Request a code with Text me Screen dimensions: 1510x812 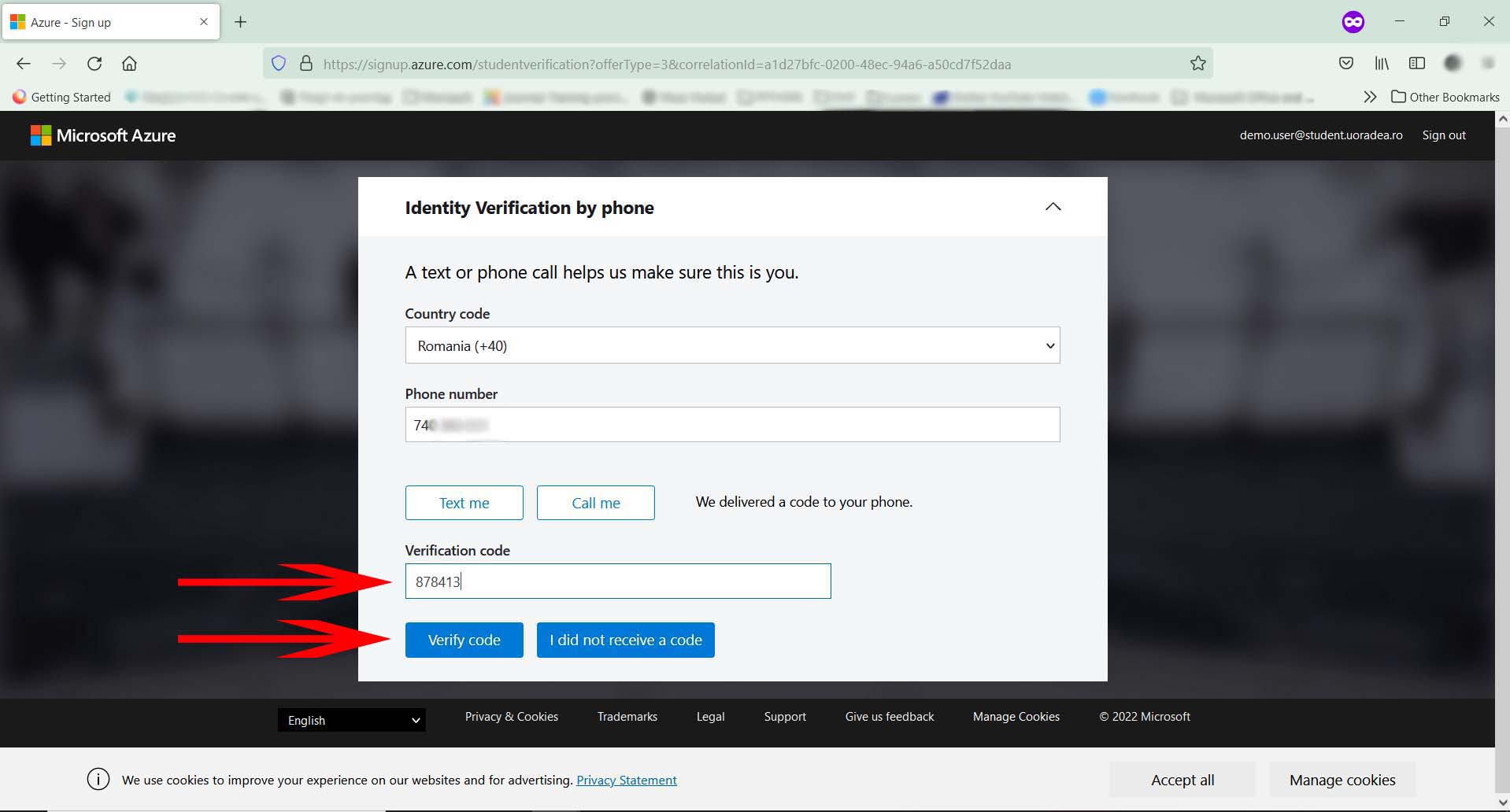point(464,503)
